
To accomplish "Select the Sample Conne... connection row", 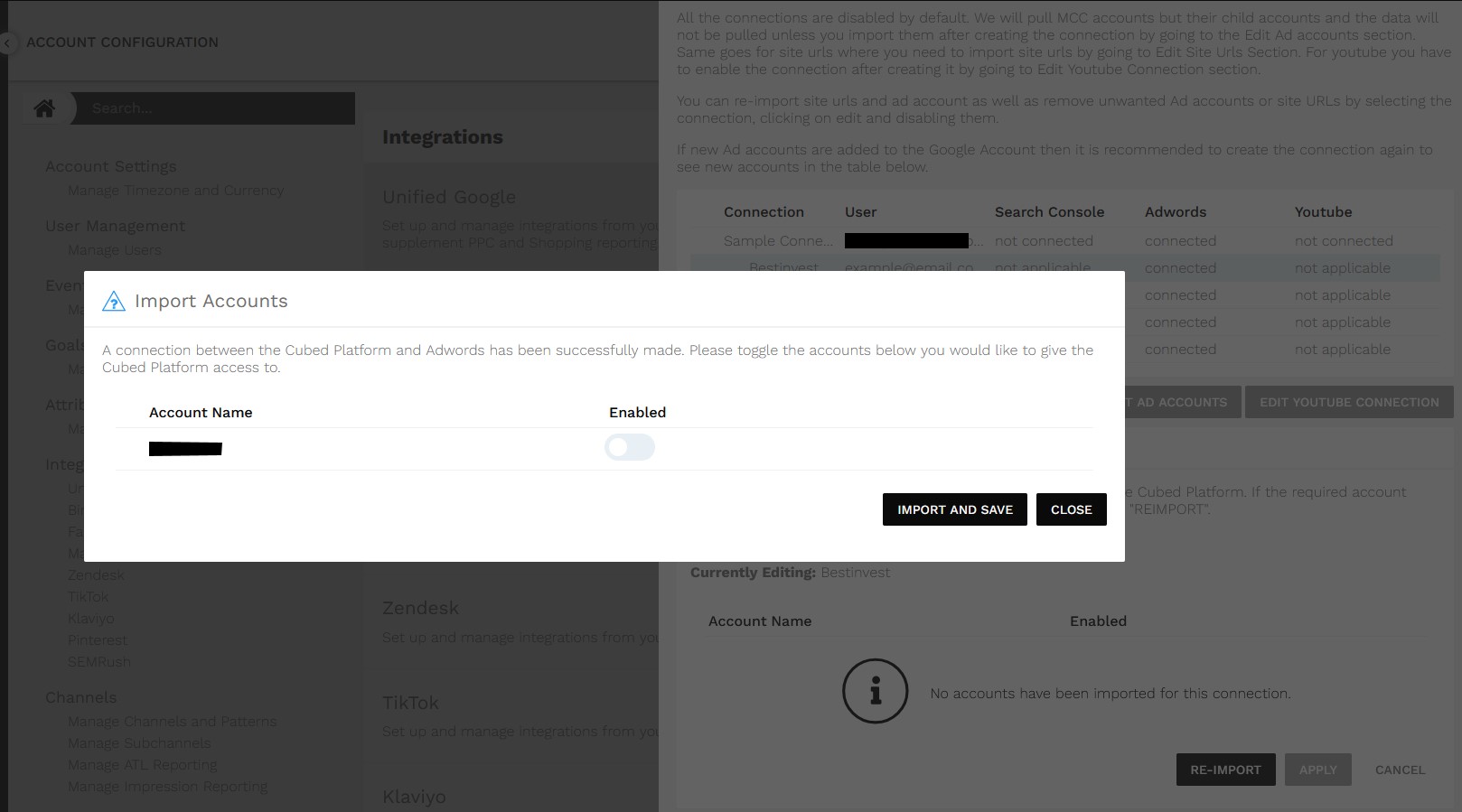I will click(x=1065, y=241).
